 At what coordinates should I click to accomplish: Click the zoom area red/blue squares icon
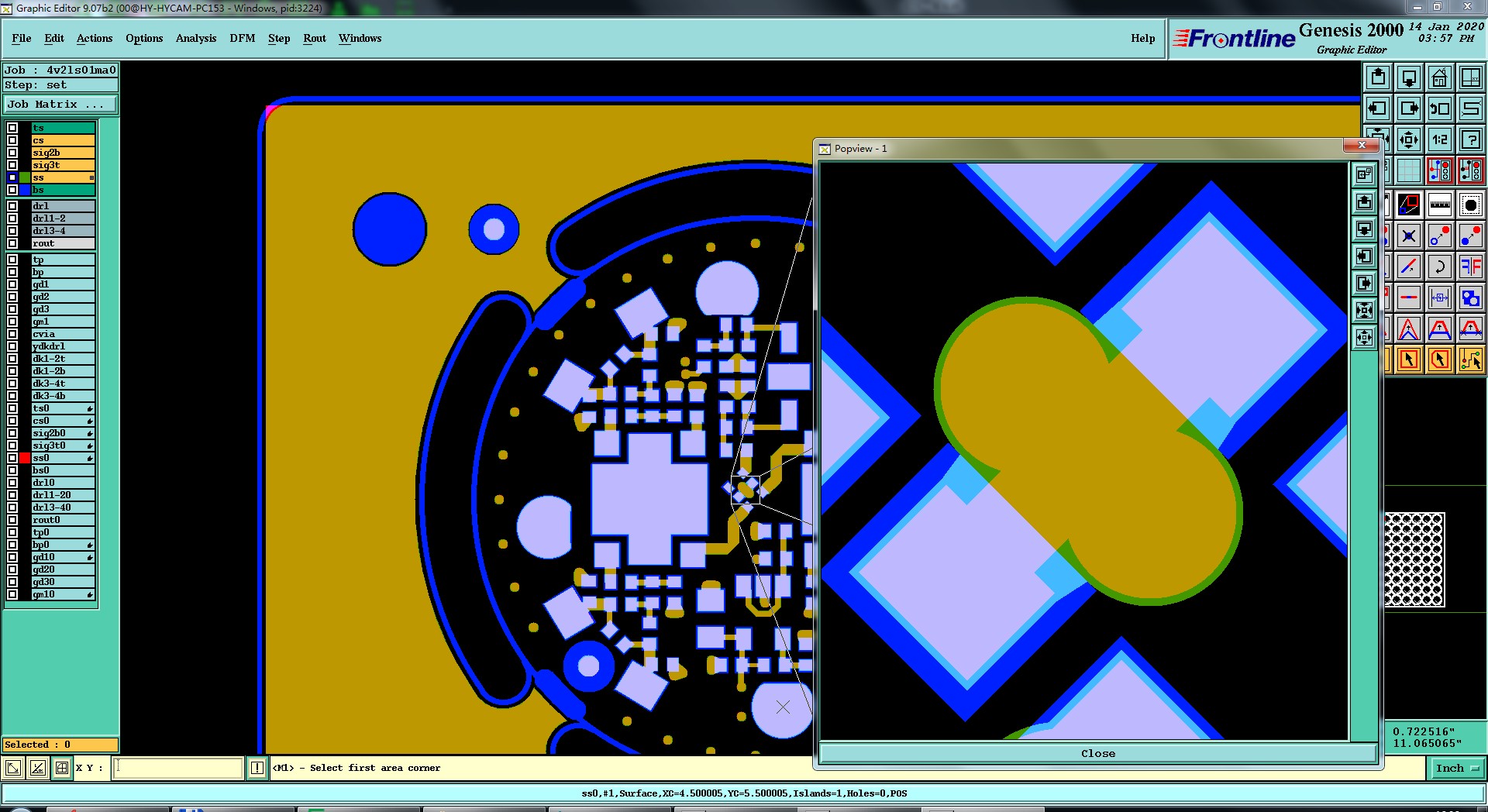point(1409,205)
